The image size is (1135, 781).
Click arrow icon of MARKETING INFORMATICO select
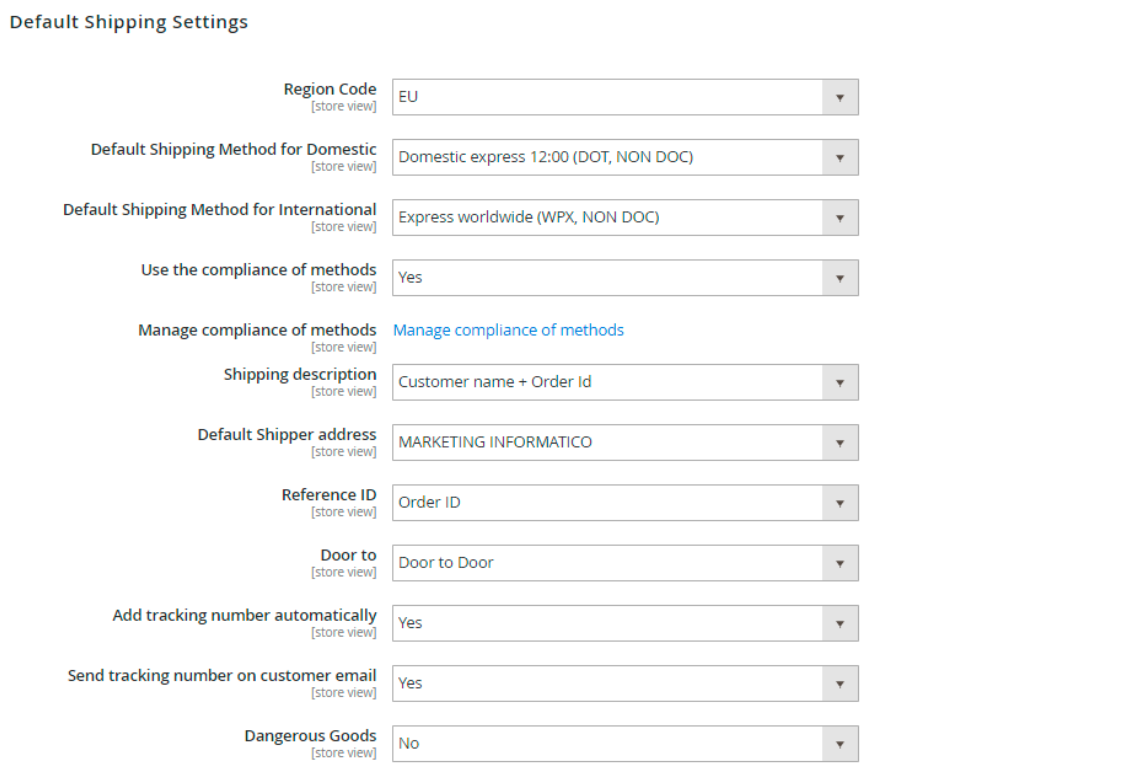point(840,442)
